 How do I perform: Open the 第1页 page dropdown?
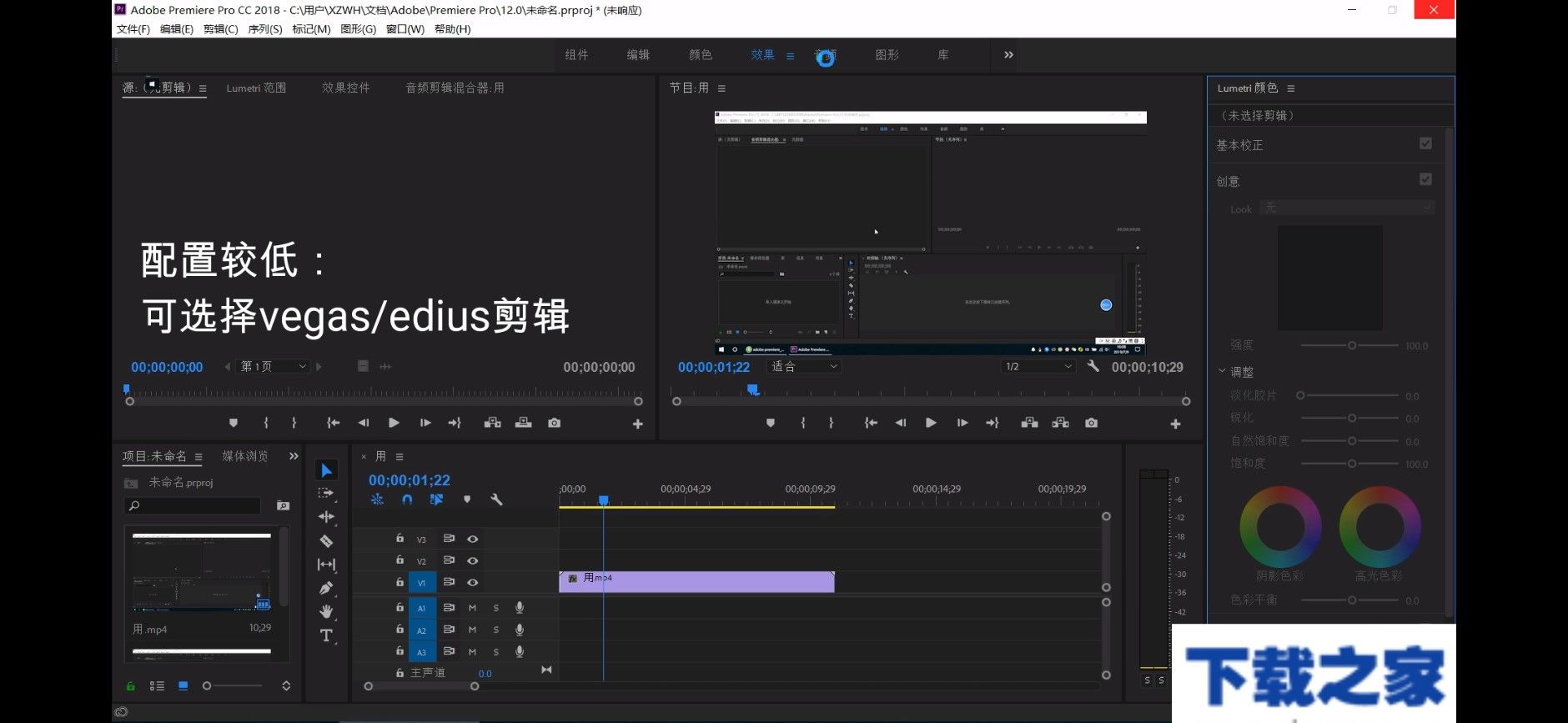point(274,366)
